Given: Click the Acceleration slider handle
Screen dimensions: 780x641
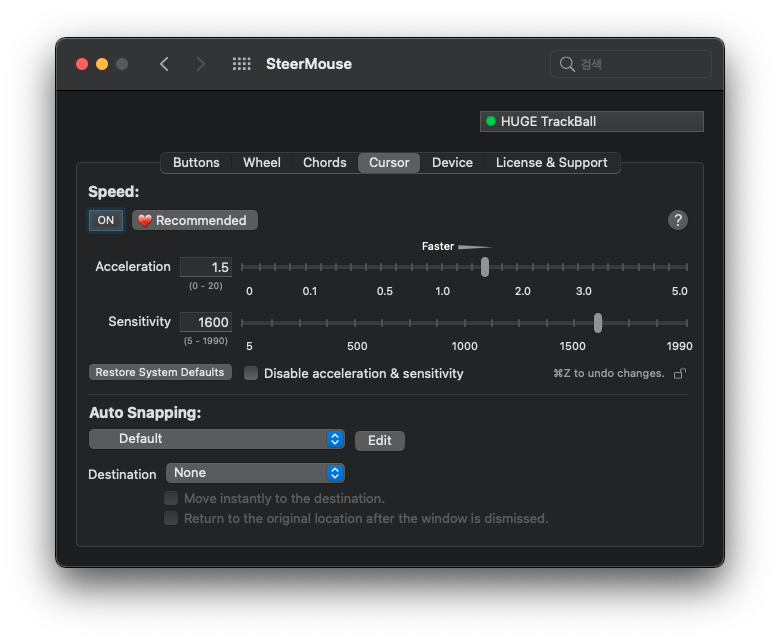Looking at the screenshot, I should (485, 267).
